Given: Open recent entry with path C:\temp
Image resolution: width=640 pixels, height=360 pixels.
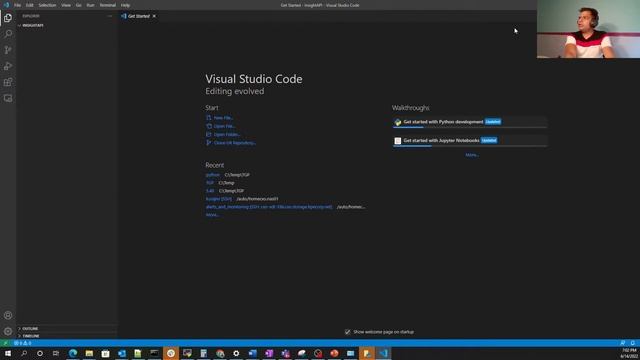Looking at the screenshot, I should coord(210,183).
